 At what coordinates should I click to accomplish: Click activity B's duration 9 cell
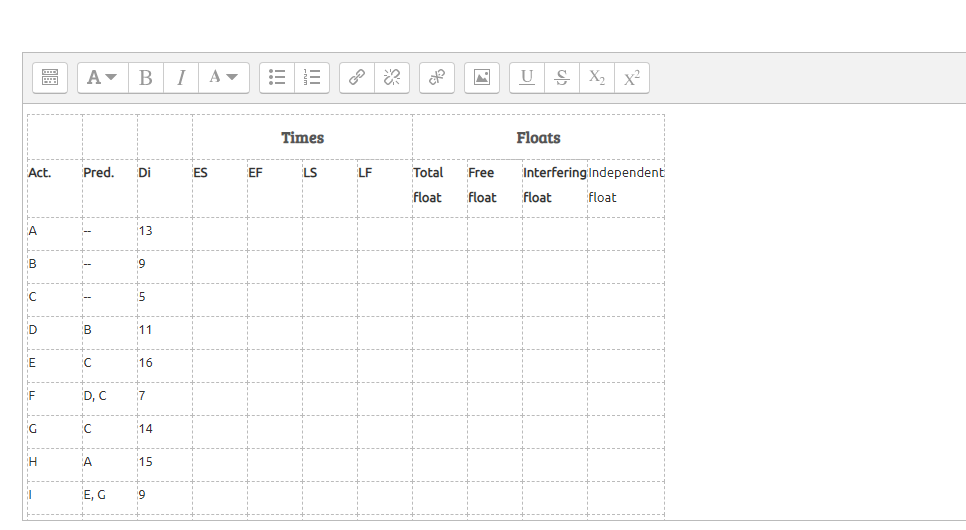coord(164,267)
